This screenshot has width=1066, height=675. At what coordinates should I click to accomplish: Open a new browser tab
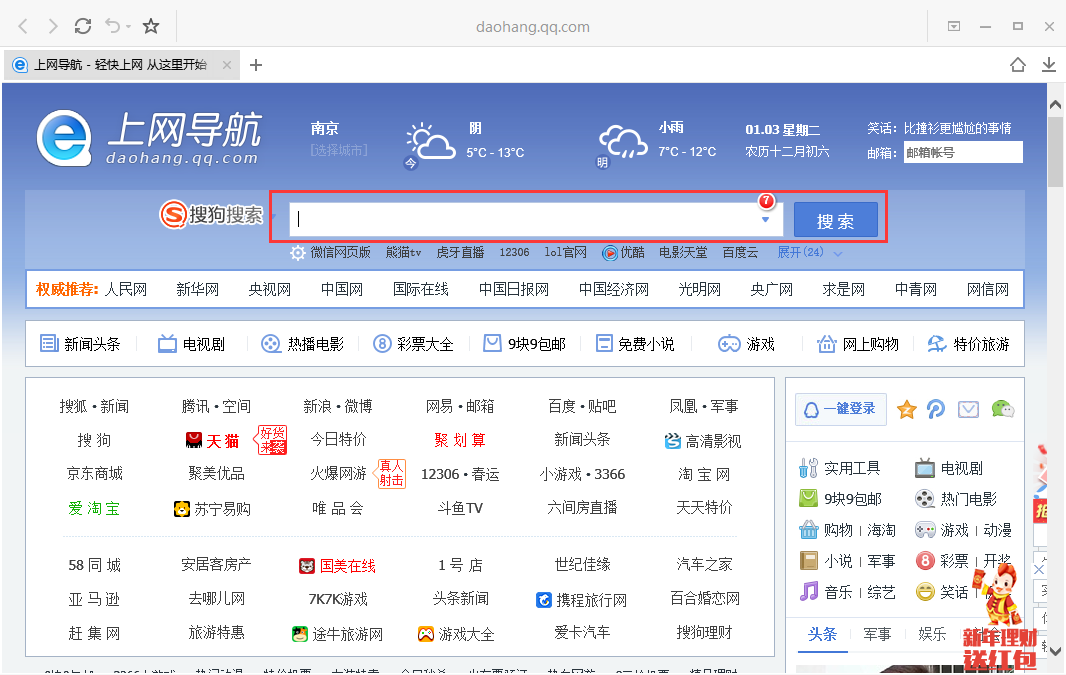(256, 65)
